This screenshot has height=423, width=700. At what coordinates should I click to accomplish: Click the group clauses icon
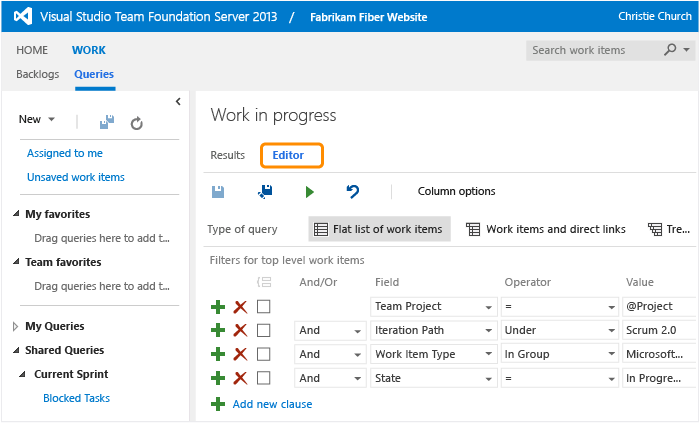tap(264, 282)
